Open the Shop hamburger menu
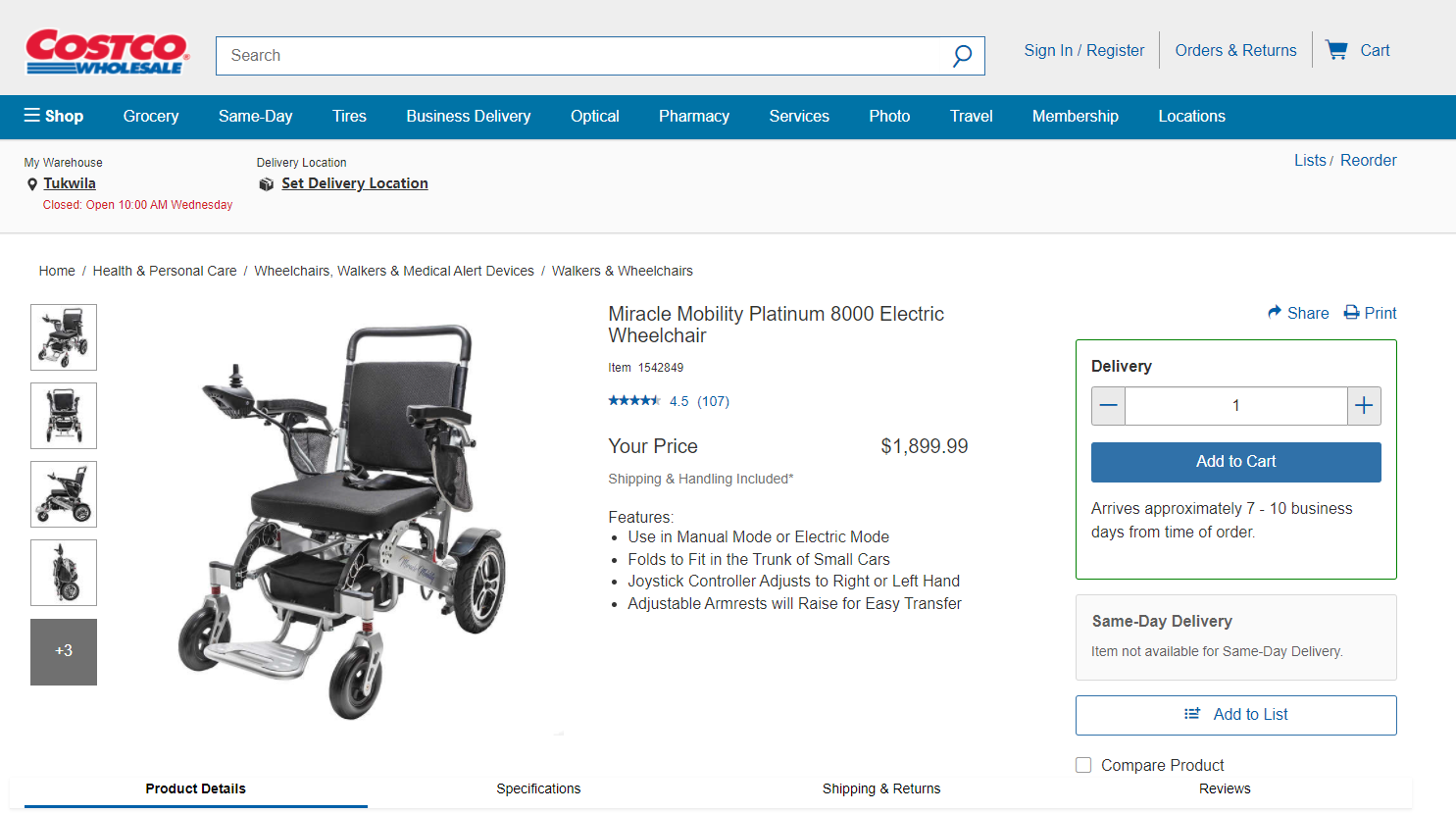The width and height of the screenshot is (1456, 813). [x=54, y=116]
